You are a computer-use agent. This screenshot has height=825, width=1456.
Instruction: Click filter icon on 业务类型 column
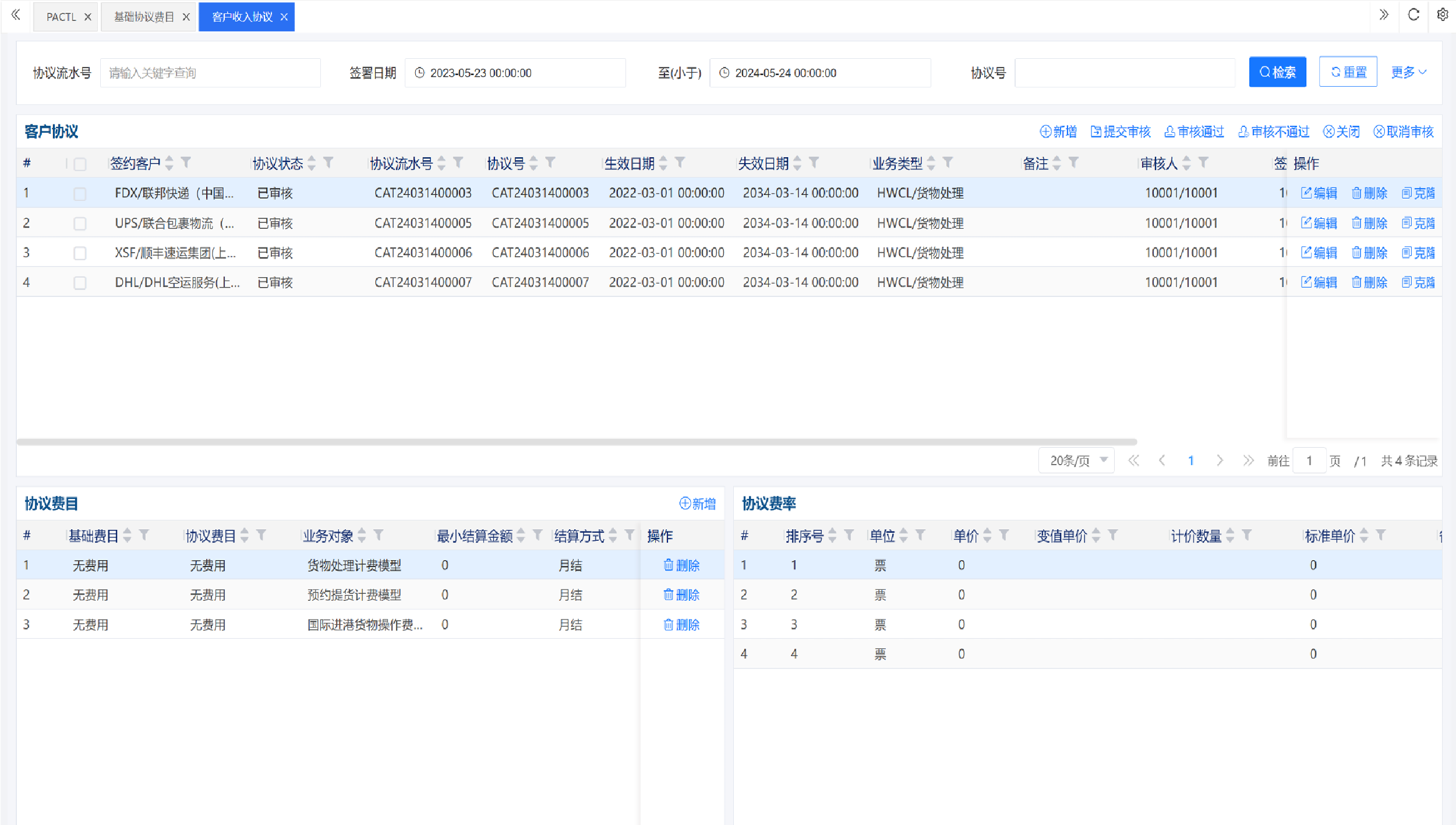(948, 162)
